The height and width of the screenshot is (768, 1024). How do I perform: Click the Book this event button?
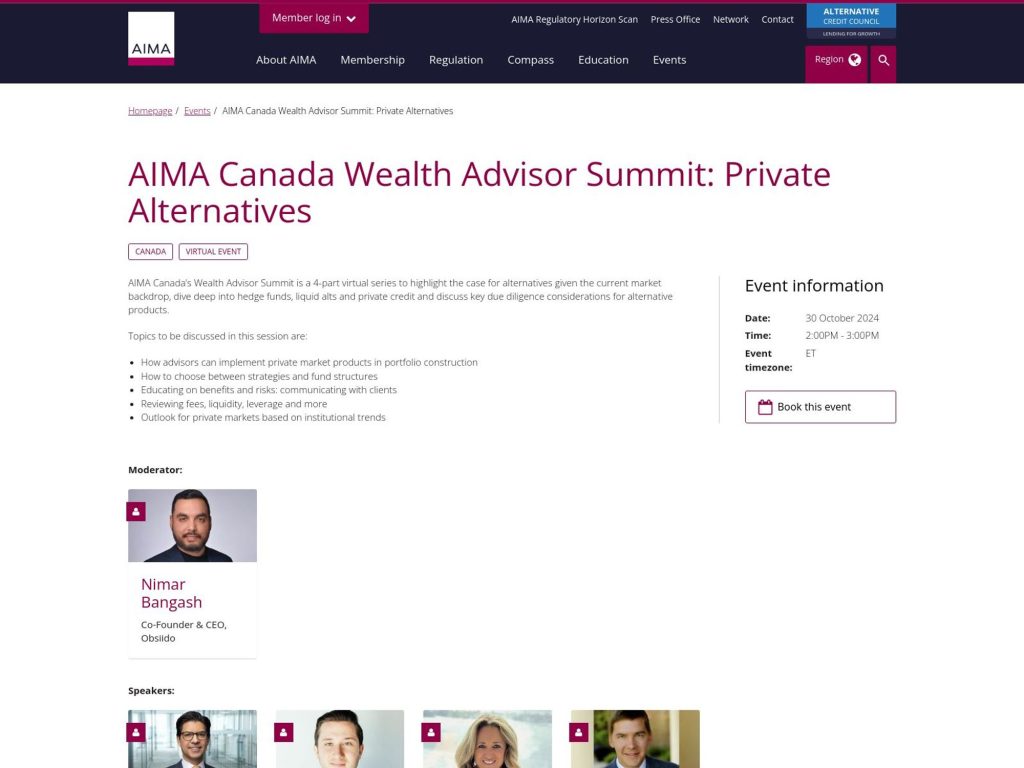[820, 406]
